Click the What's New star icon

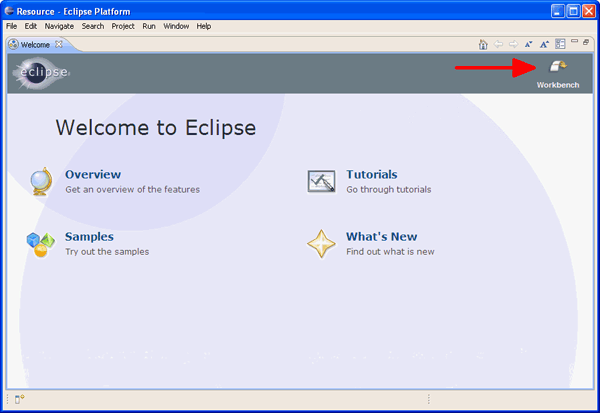[321, 244]
